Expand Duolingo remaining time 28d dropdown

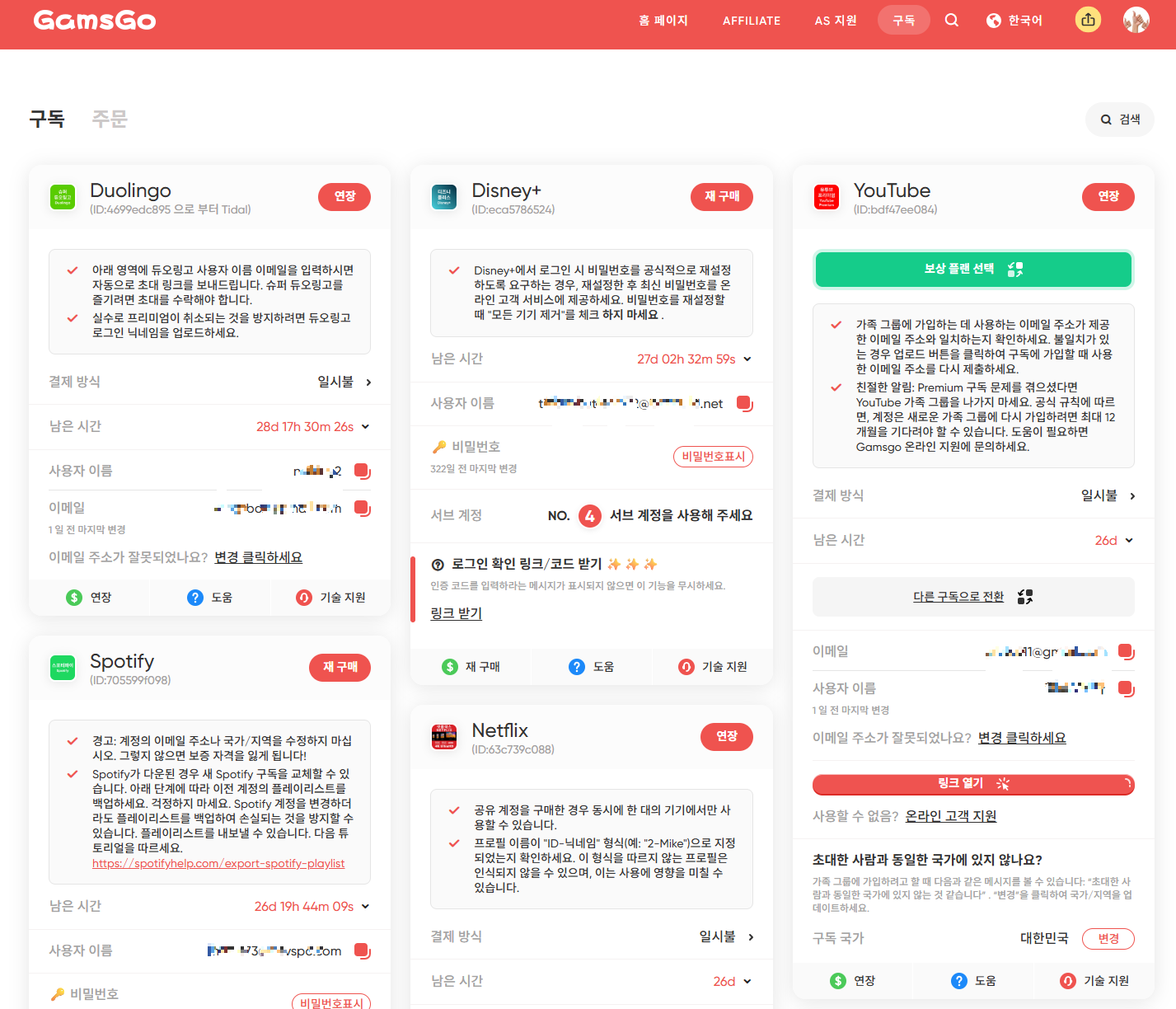365,427
